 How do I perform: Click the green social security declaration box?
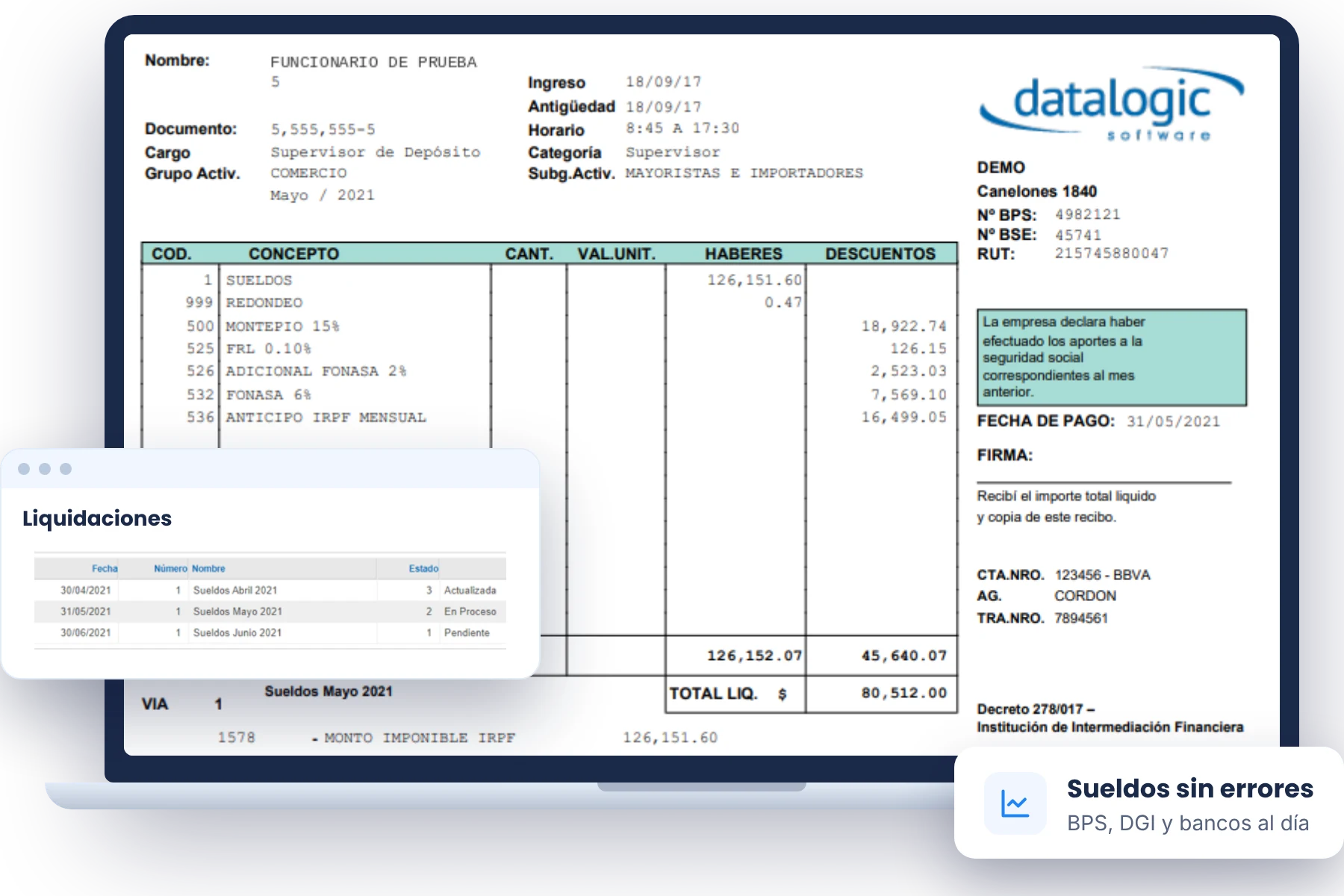click(1112, 358)
